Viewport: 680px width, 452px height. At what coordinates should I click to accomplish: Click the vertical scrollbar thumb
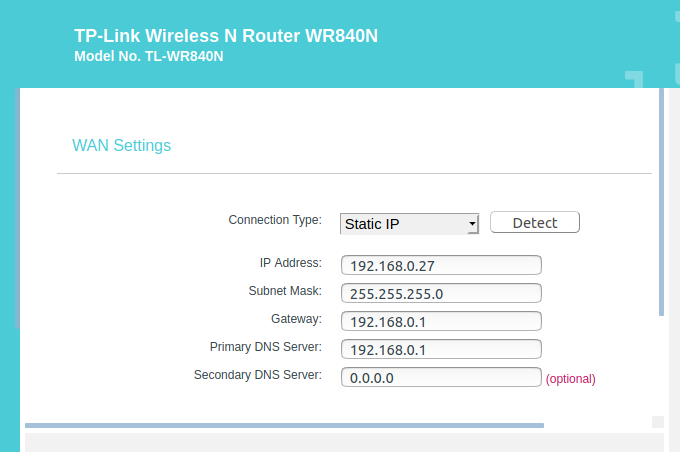[660, 200]
